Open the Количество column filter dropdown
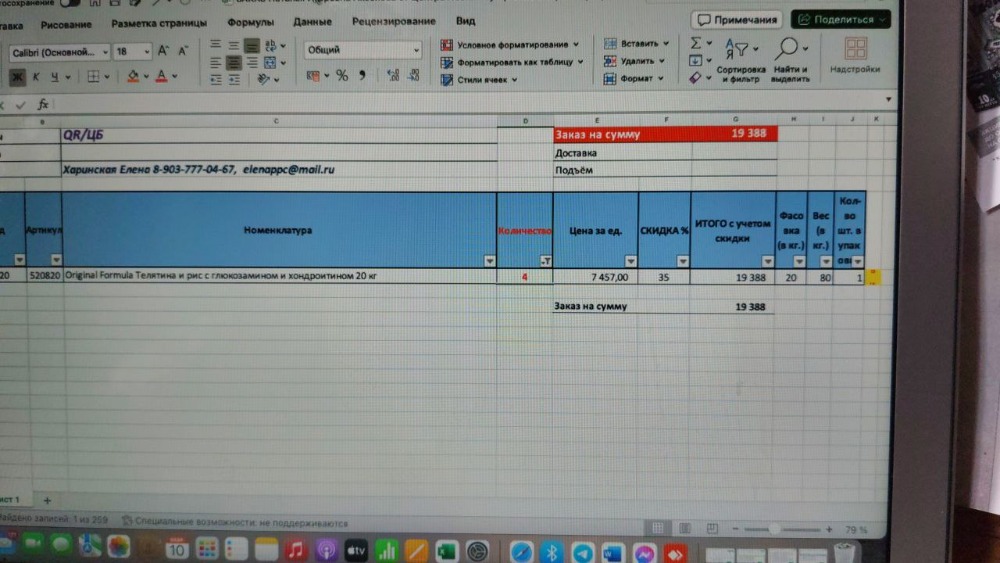The height and width of the screenshot is (563, 1000). [544, 260]
